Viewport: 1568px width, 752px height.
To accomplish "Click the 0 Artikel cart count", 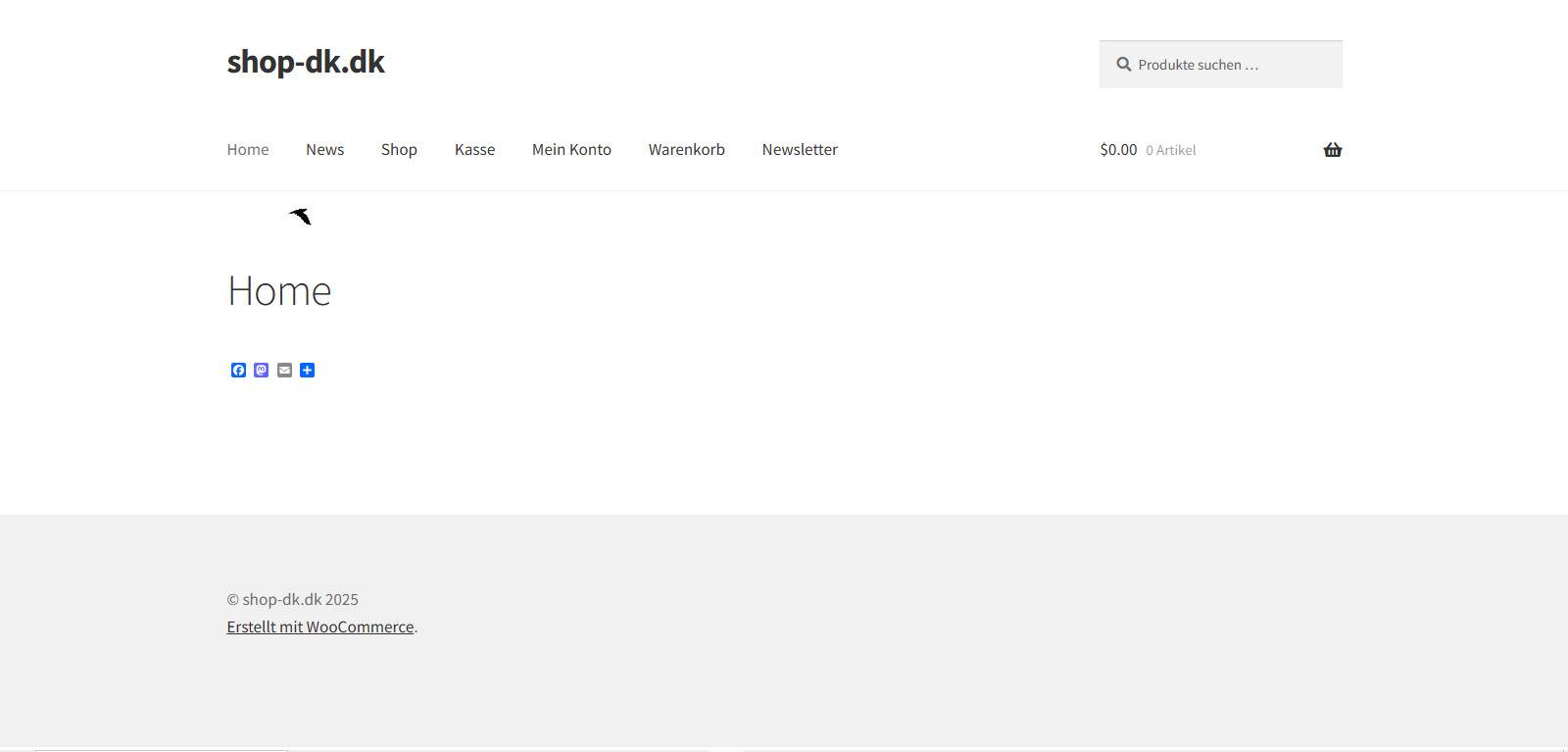I will click(1171, 150).
